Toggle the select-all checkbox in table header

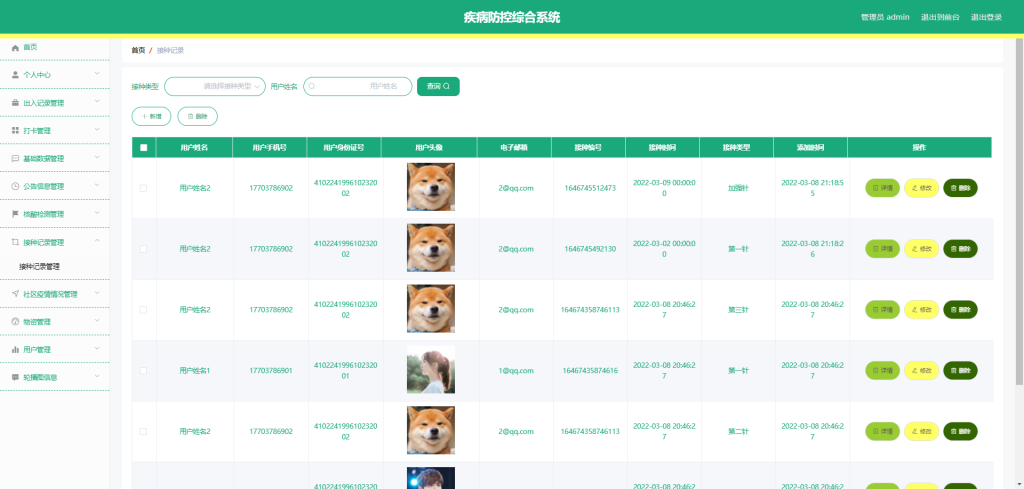pyautogui.click(x=144, y=148)
